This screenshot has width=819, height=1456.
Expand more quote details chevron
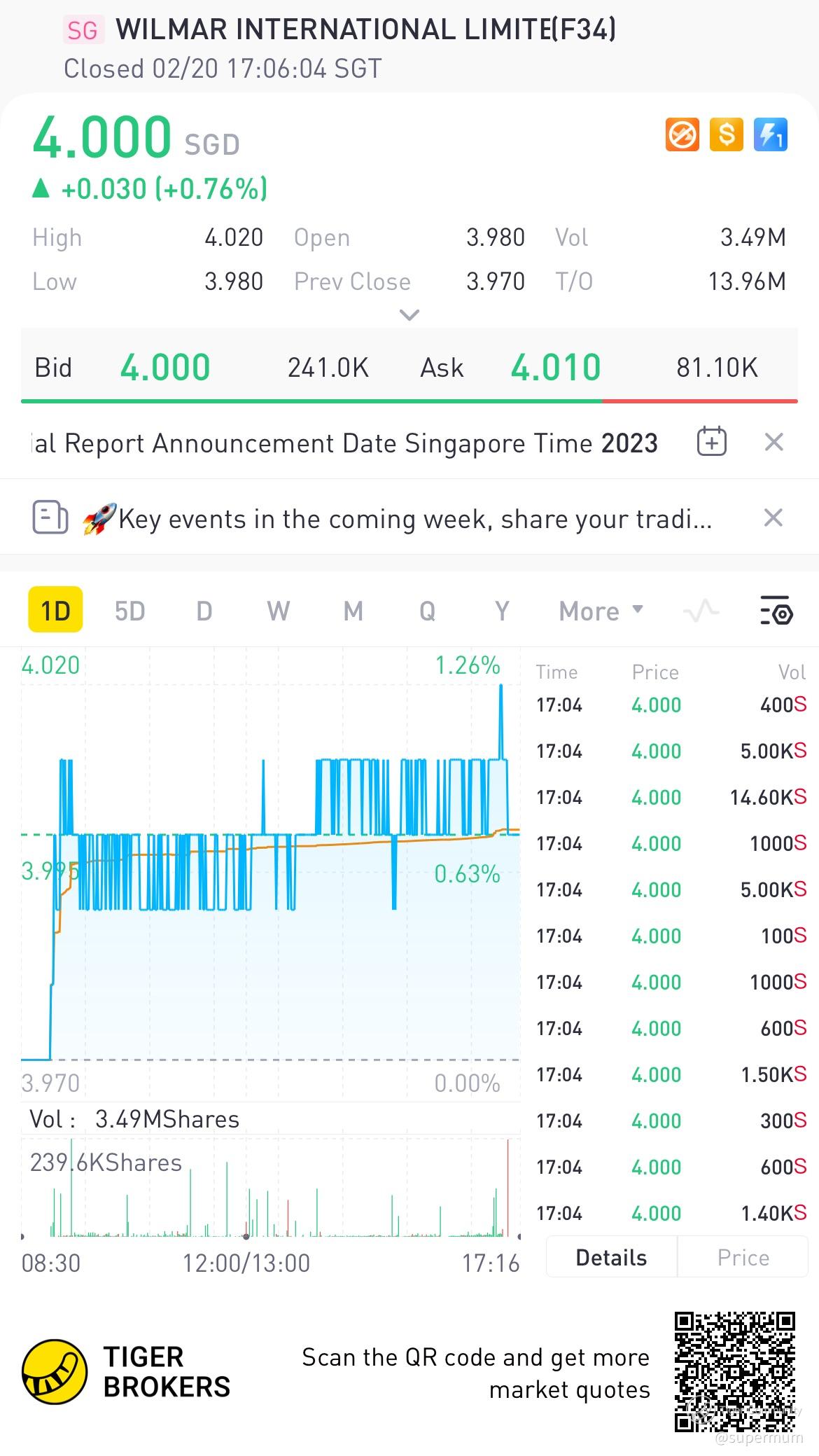tap(409, 314)
